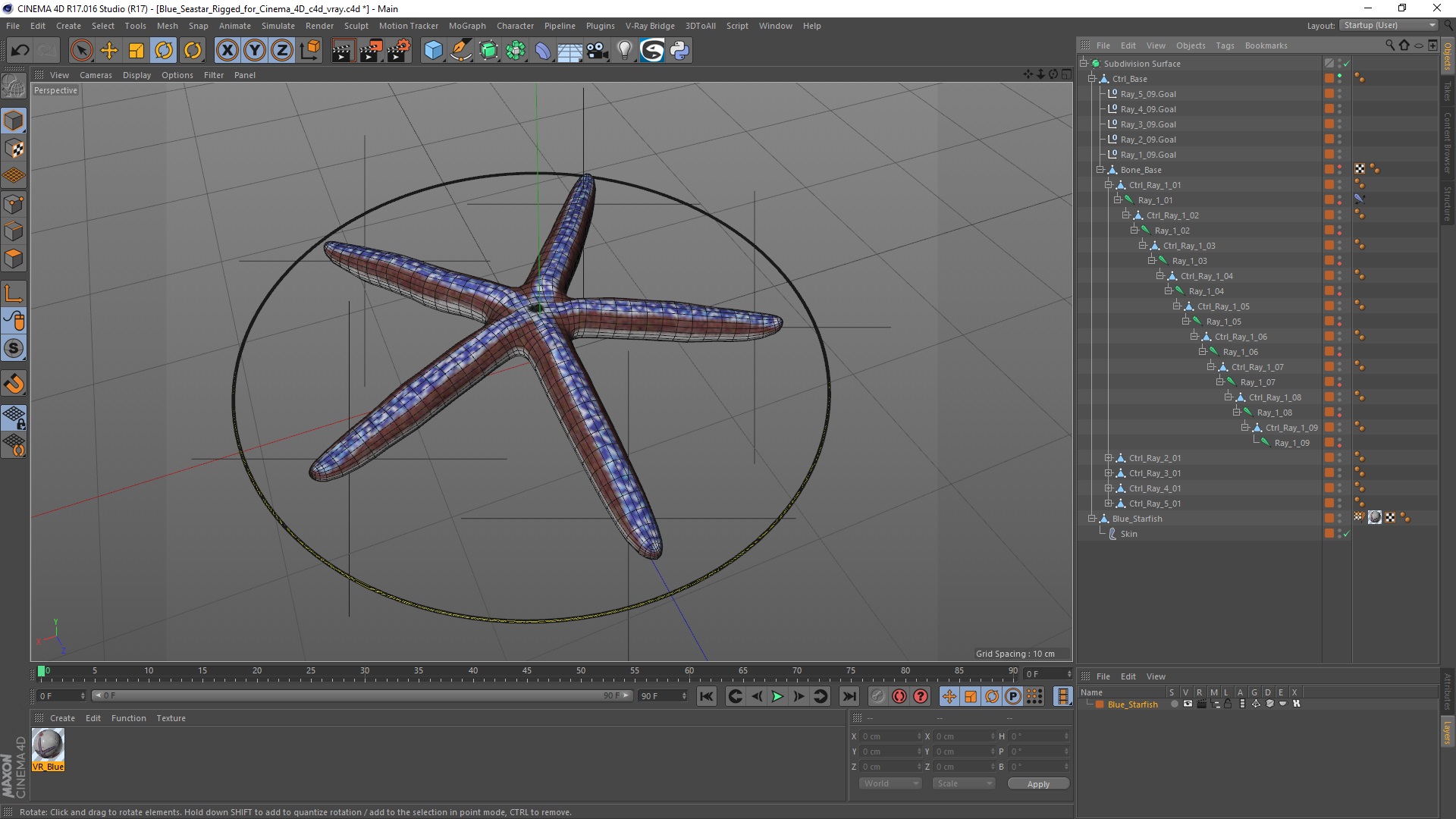Viewport: 1456px width, 819px height.
Task: Open the Scale mode dropdown
Action: 963,783
